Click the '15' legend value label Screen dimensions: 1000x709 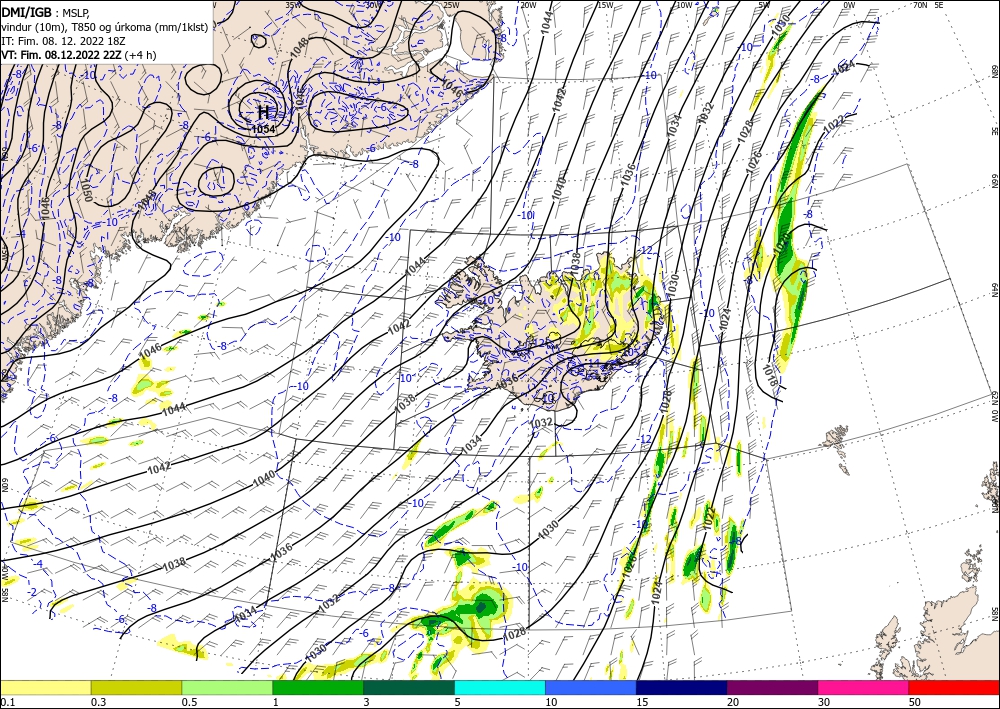tap(642, 702)
